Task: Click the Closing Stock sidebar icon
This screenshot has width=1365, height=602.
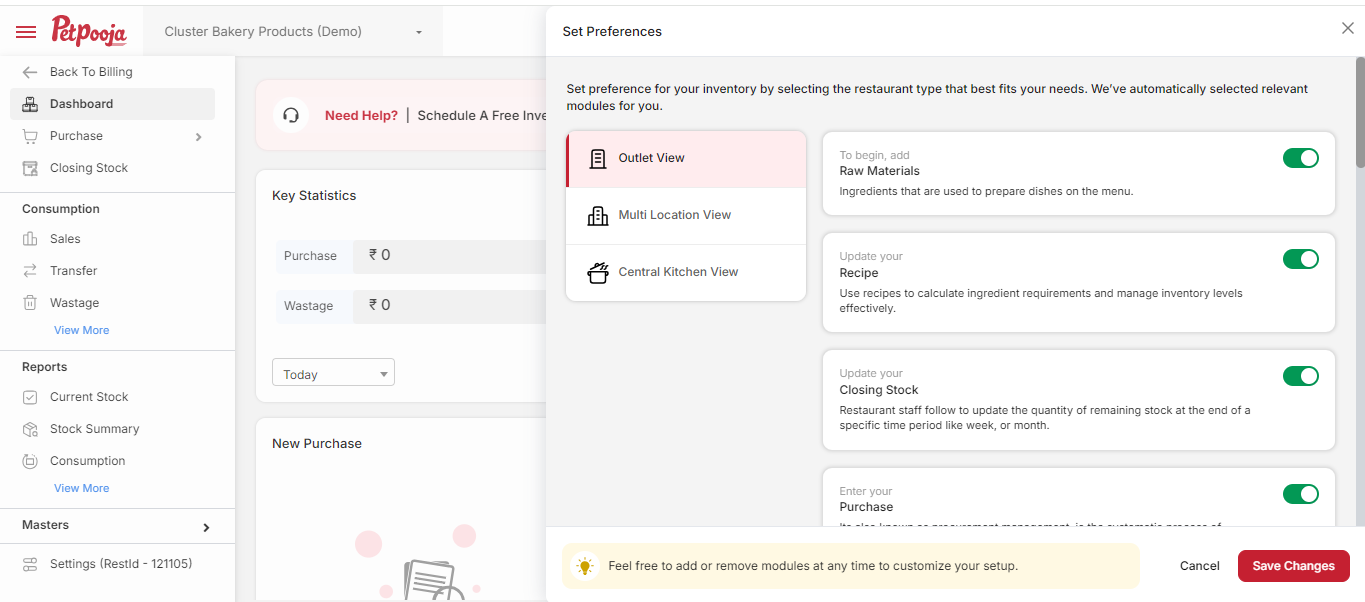Action: 30,168
